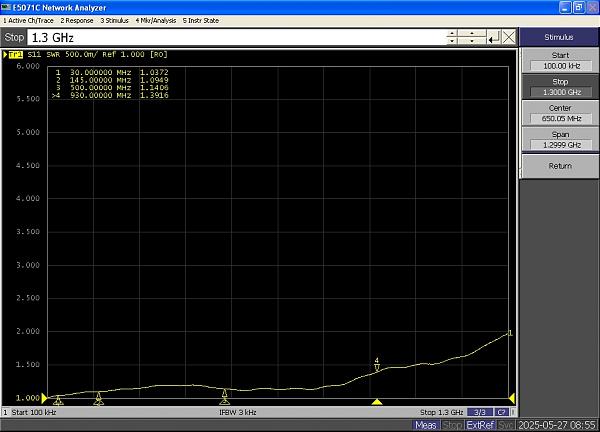The height and width of the screenshot is (432, 600).
Task: Close the entry bar with the X icon
Action: [509, 37]
